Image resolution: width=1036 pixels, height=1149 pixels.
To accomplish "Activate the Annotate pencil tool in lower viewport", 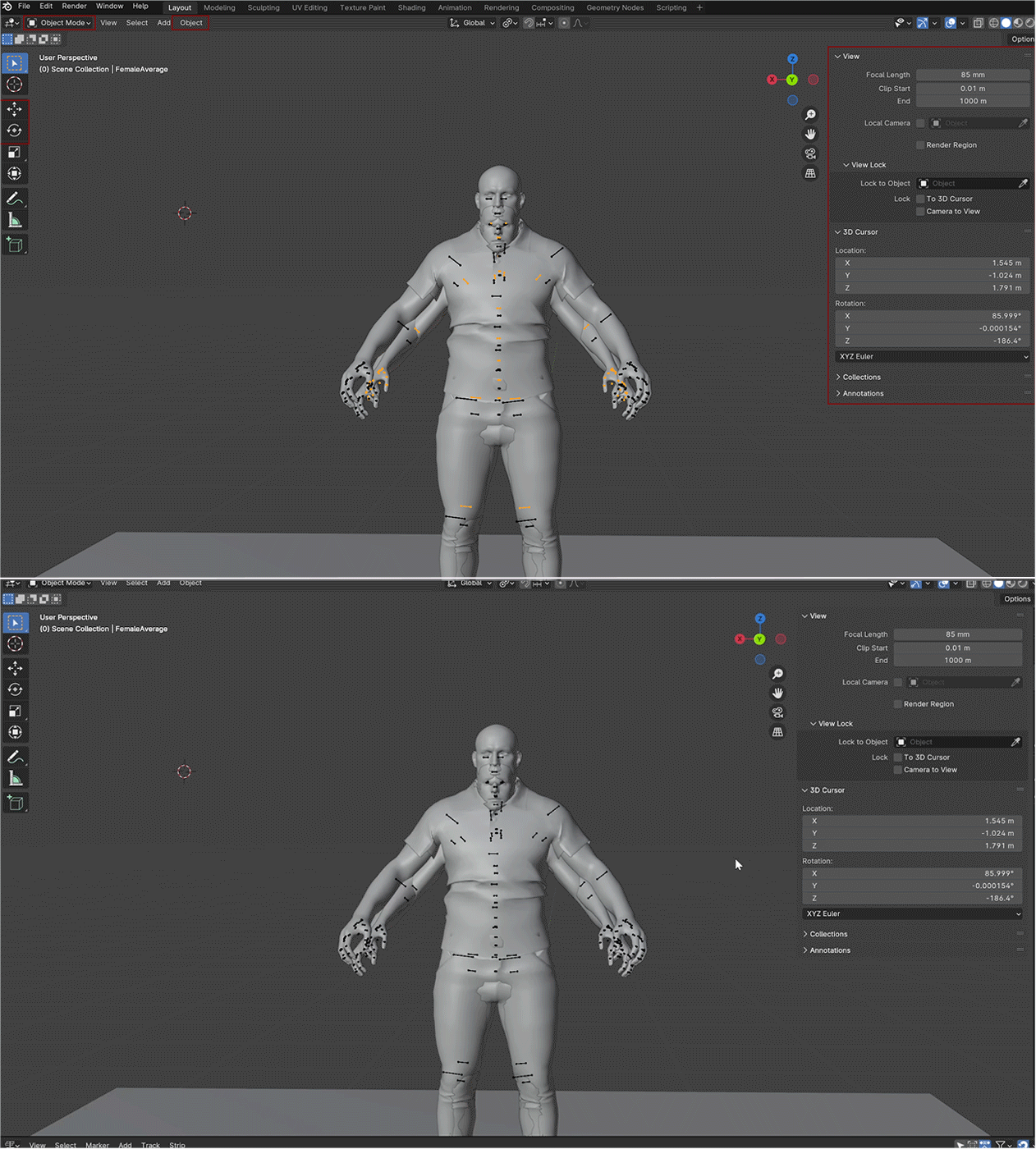I will coord(15,757).
